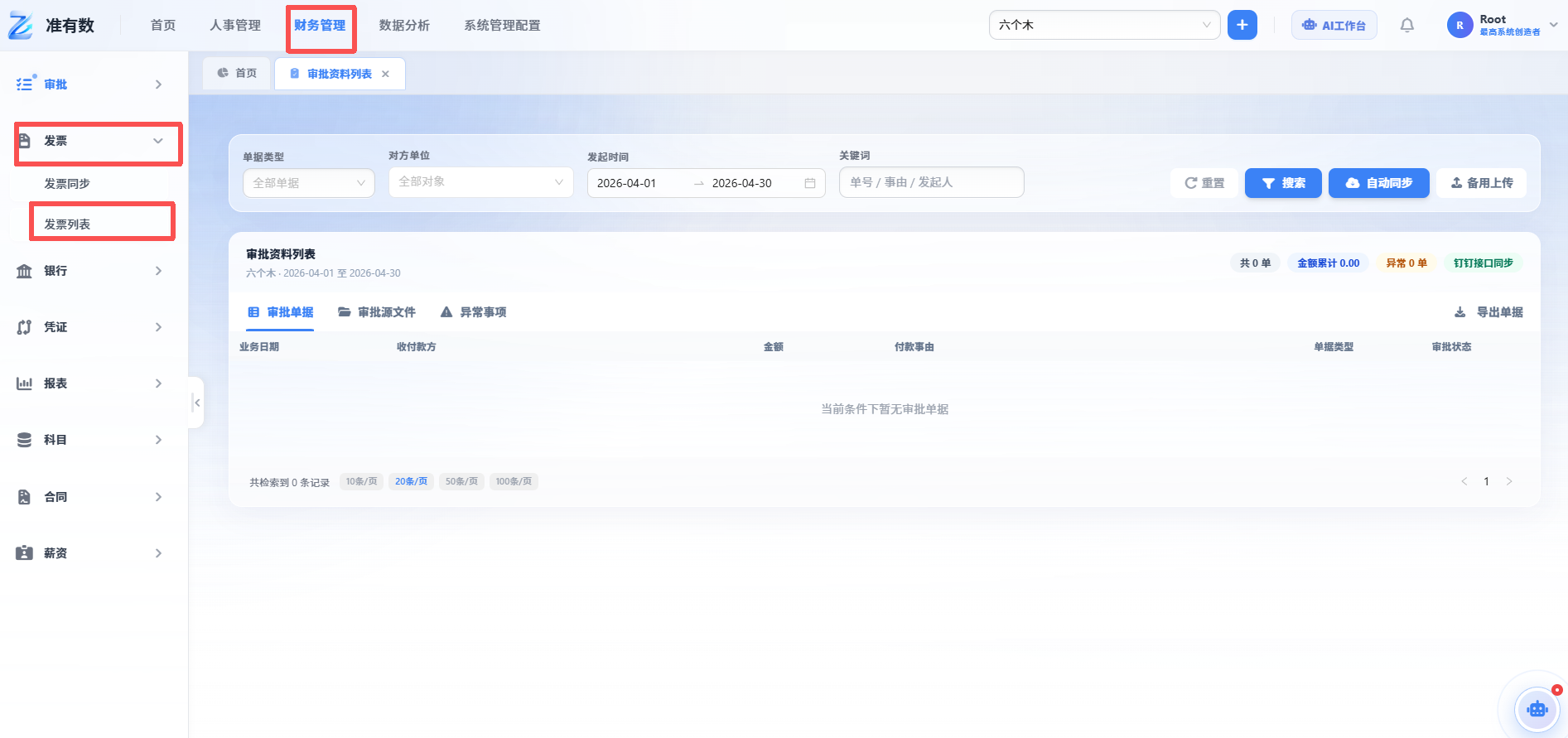Go to next page arrow
This screenshot has height=738, width=1568.
pyautogui.click(x=1509, y=481)
